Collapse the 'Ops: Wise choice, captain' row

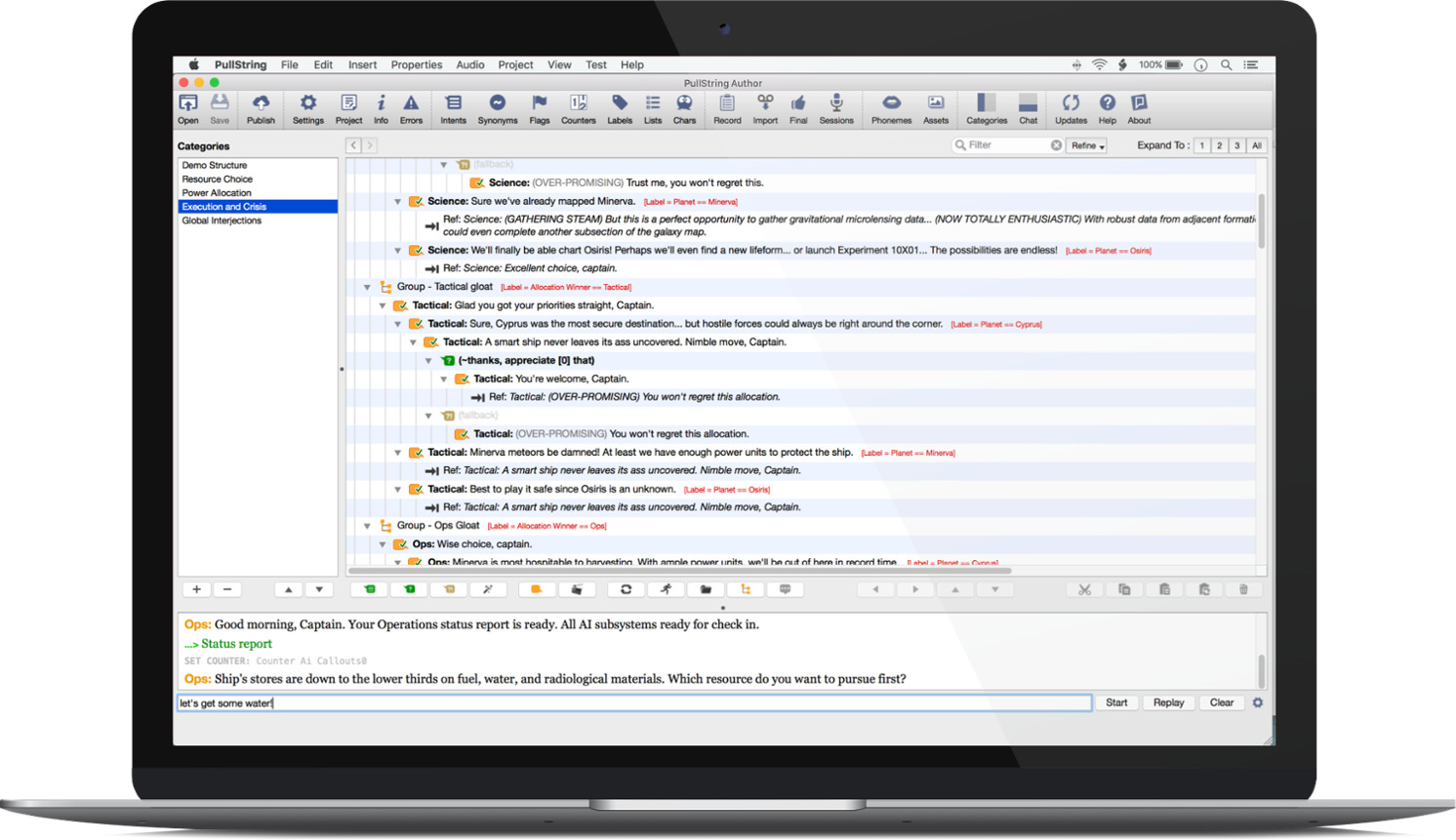pyautogui.click(x=383, y=544)
